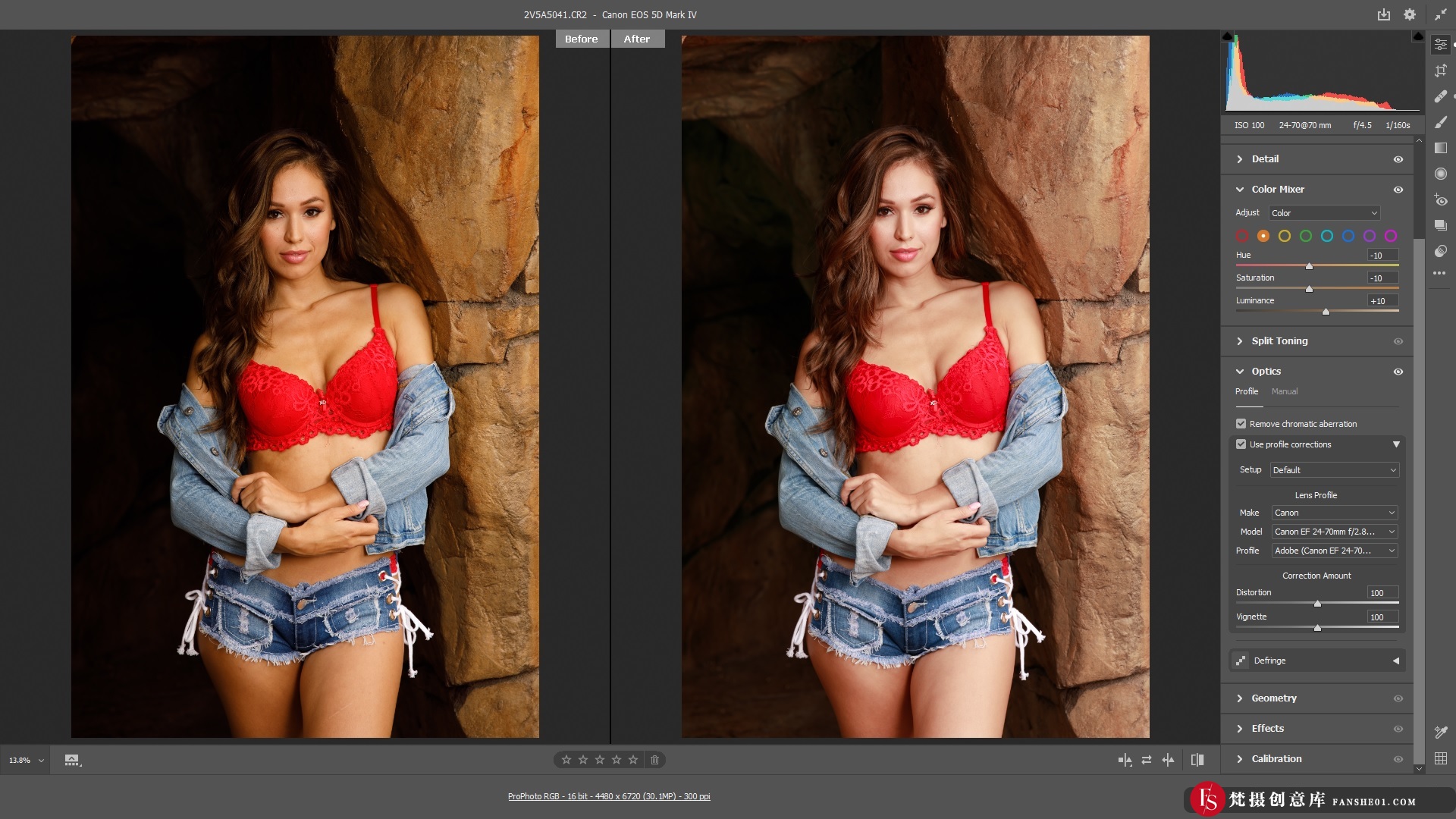Toggle Color Mixer panel eye icon
Image resolution: width=1456 pixels, height=819 pixels.
tap(1399, 189)
